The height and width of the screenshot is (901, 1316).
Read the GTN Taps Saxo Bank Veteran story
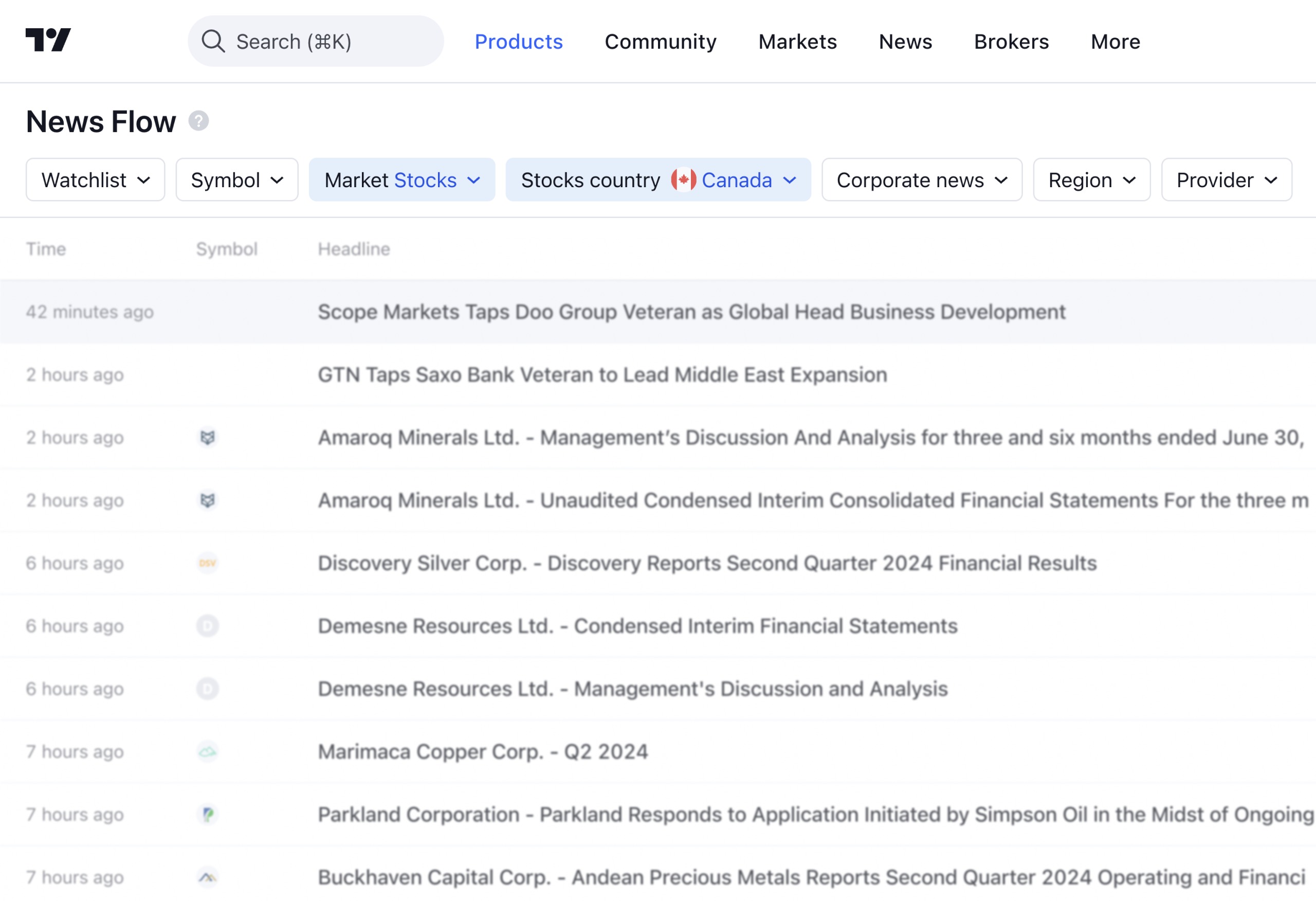click(602, 375)
